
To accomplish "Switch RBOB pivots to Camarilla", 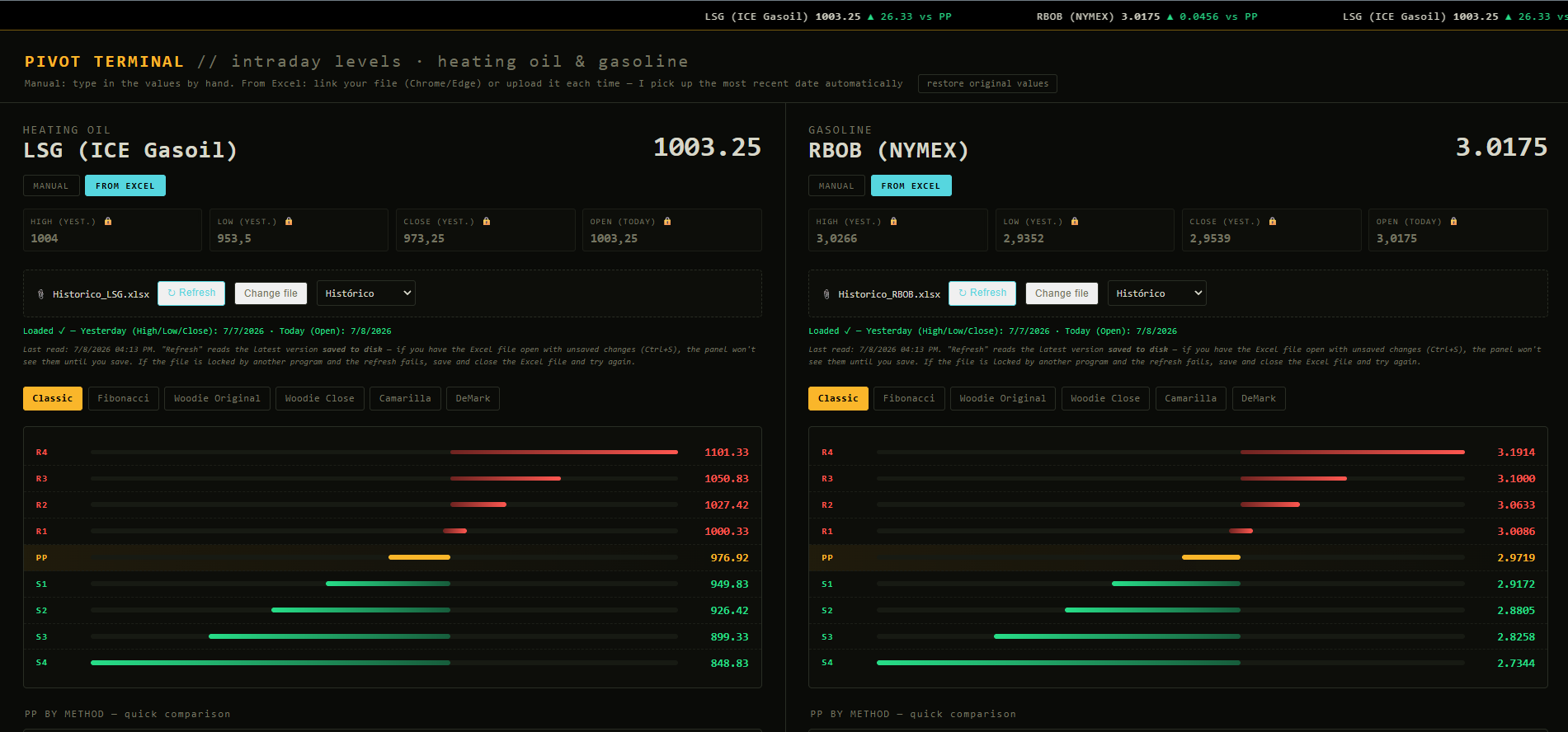I will 1191,398.
